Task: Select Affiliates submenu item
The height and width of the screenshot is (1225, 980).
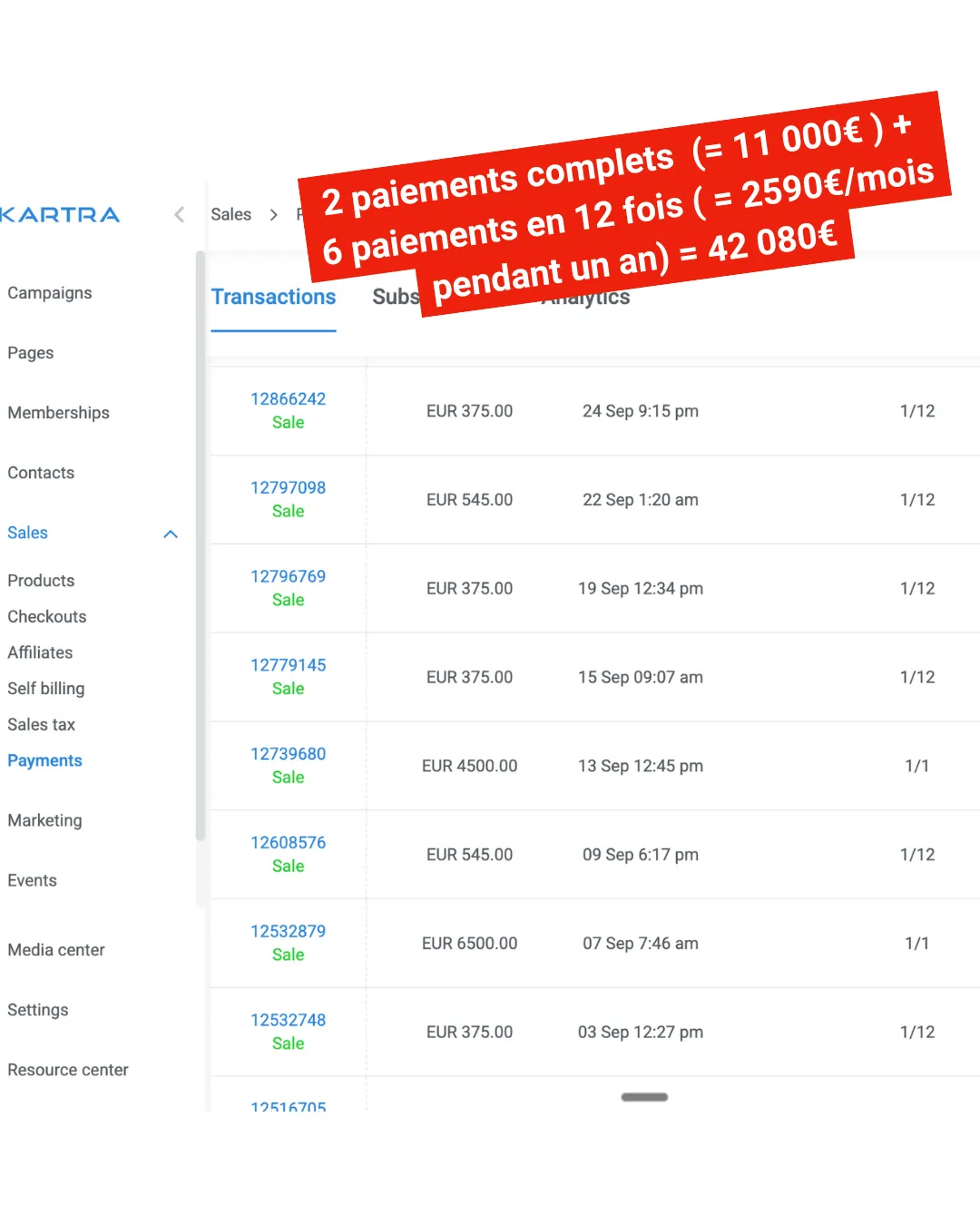Action: pyautogui.click(x=40, y=652)
